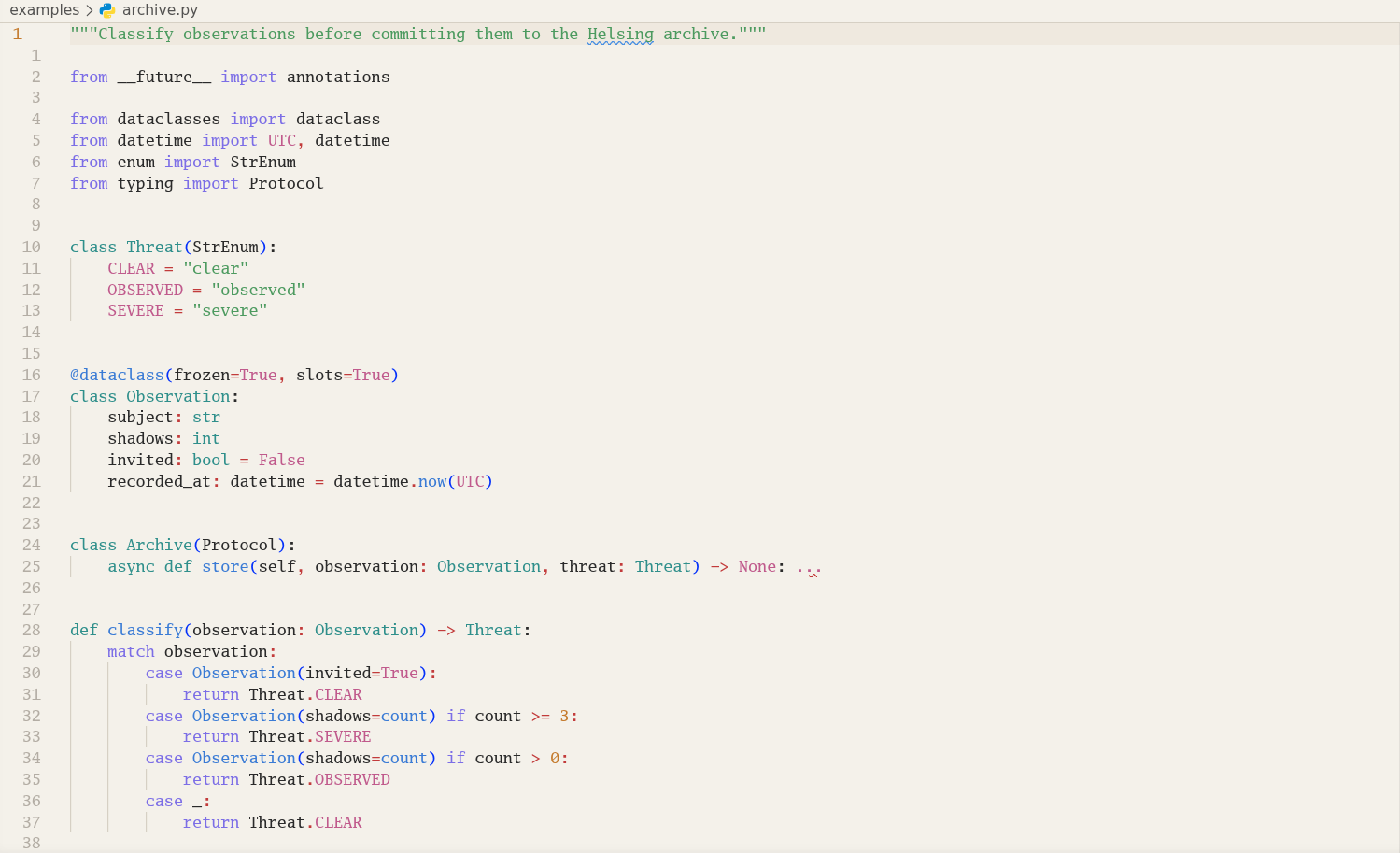Click 'slots=True' decorator argument
The width and height of the screenshot is (1400, 853).
(343, 376)
